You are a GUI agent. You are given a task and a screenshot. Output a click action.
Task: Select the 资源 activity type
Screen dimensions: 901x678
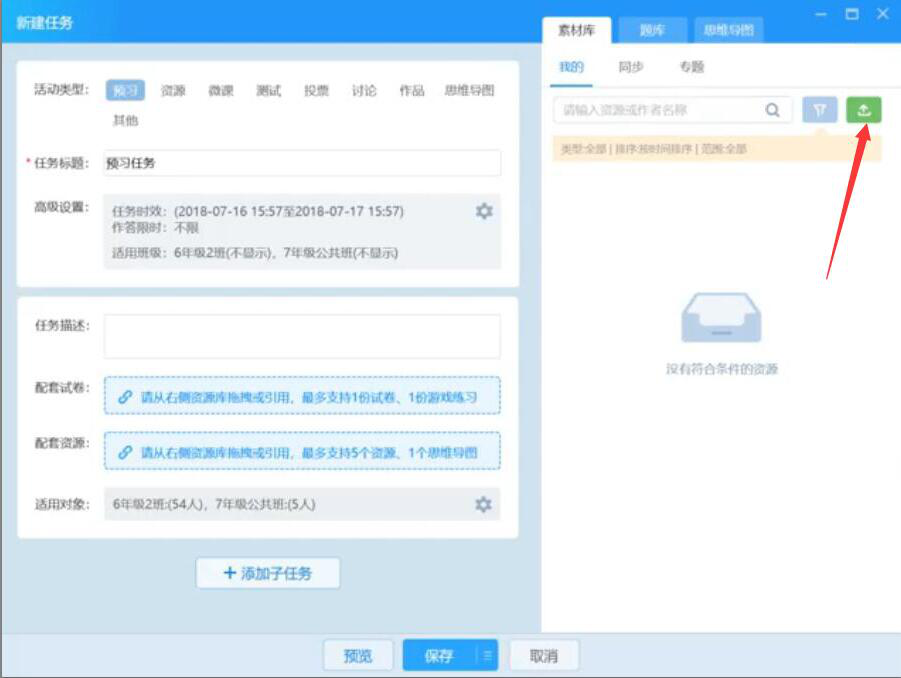tap(172, 87)
